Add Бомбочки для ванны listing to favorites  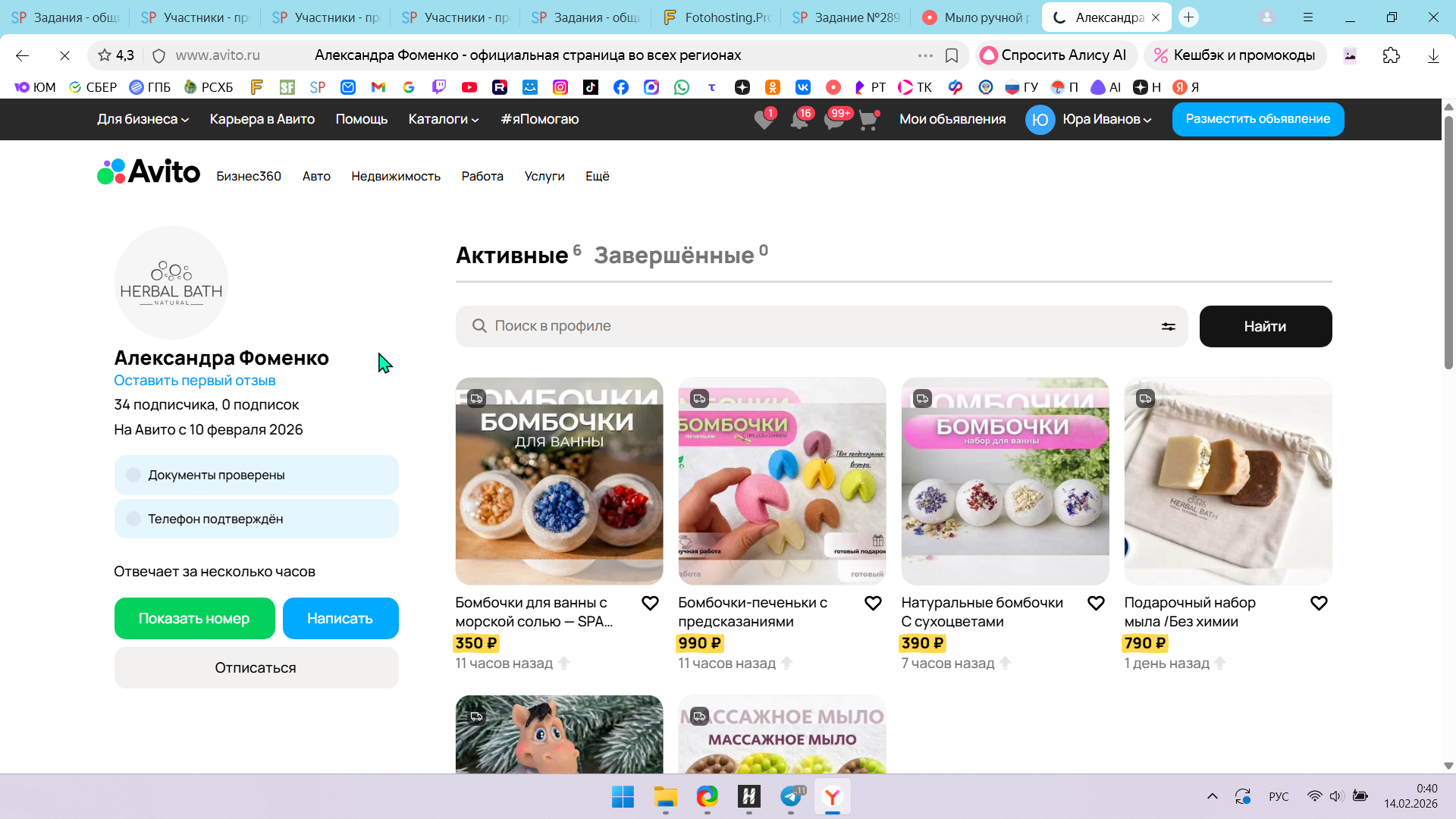click(x=650, y=603)
